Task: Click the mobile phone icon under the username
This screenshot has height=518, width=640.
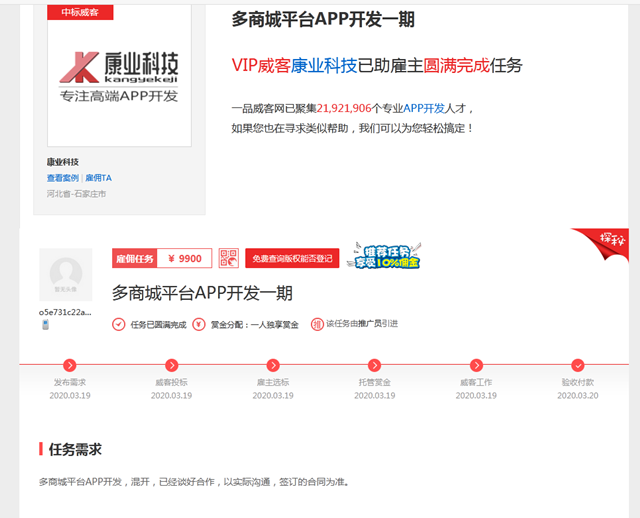Action: (45, 325)
